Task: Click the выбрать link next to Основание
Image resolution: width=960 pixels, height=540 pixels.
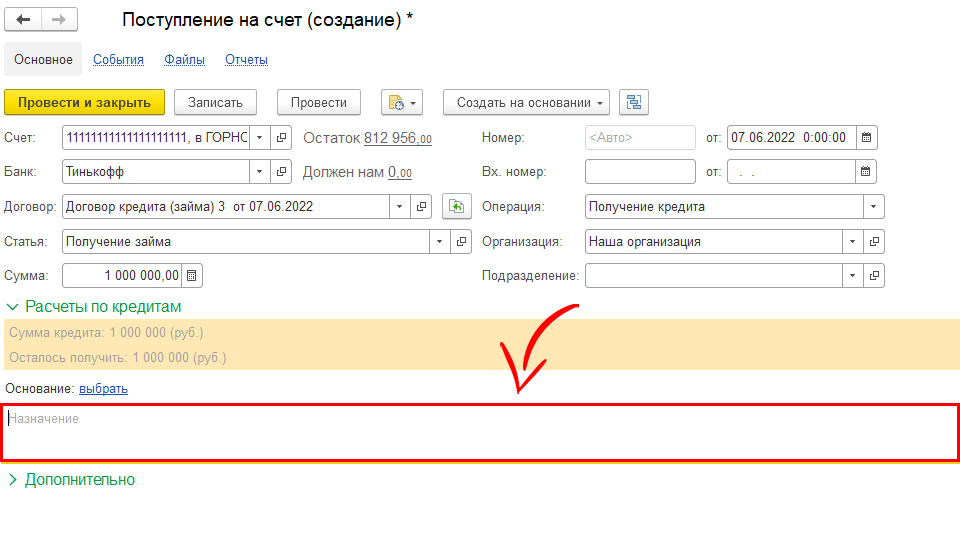Action: pos(103,388)
